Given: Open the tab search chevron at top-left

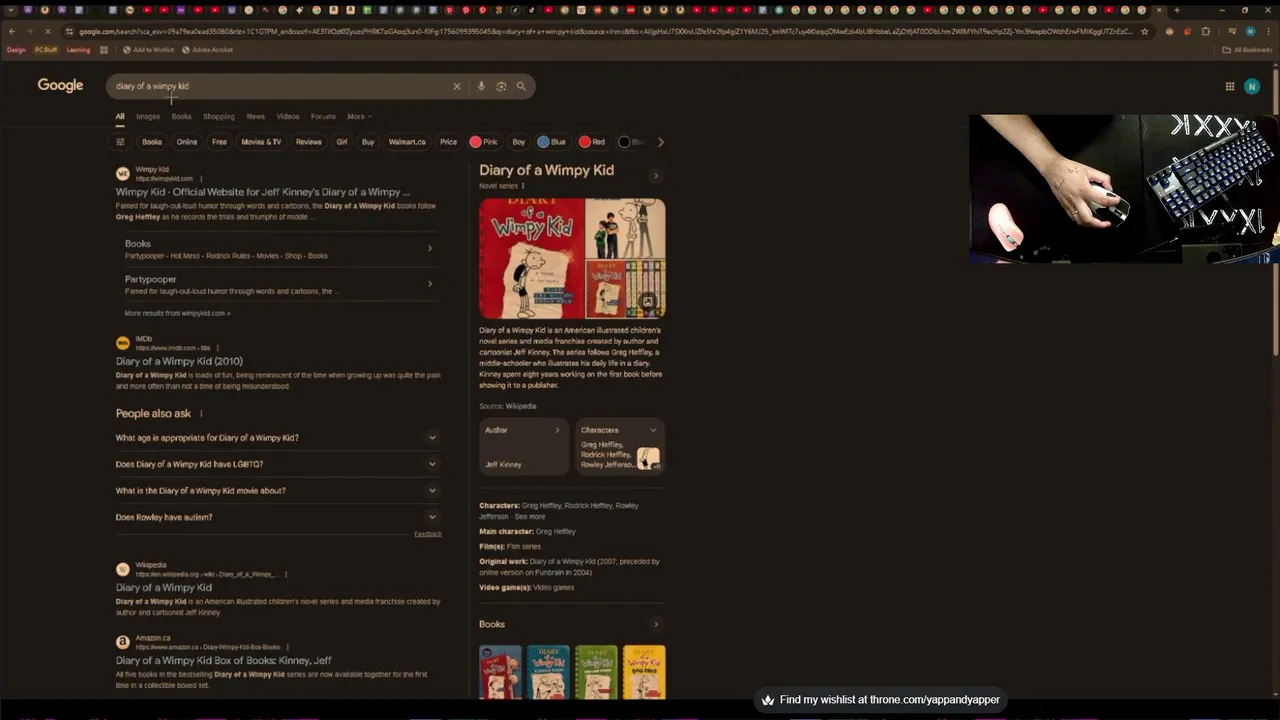Looking at the screenshot, I should tap(9, 10).
